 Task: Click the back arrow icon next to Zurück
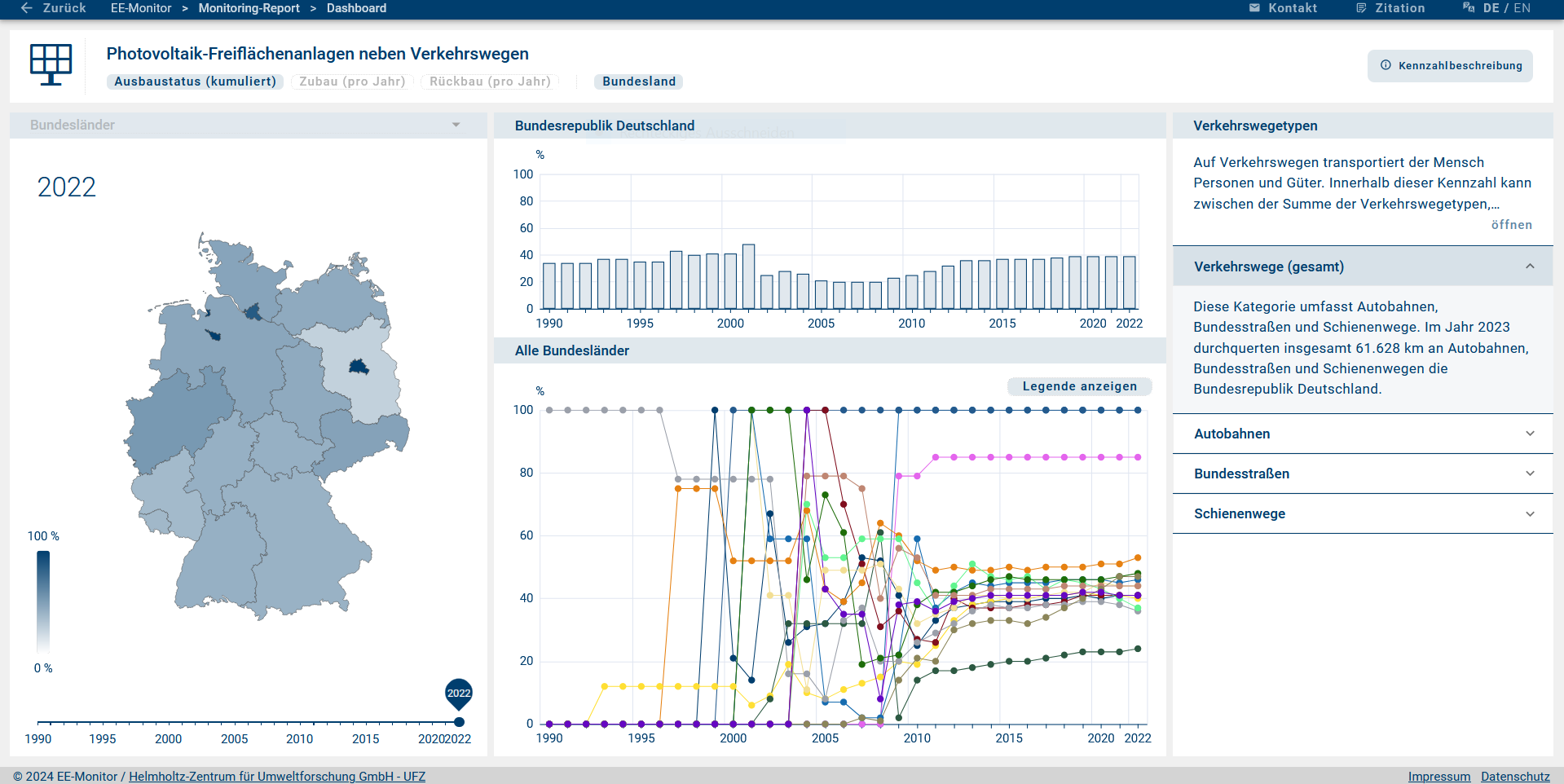click(x=26, y=8)
